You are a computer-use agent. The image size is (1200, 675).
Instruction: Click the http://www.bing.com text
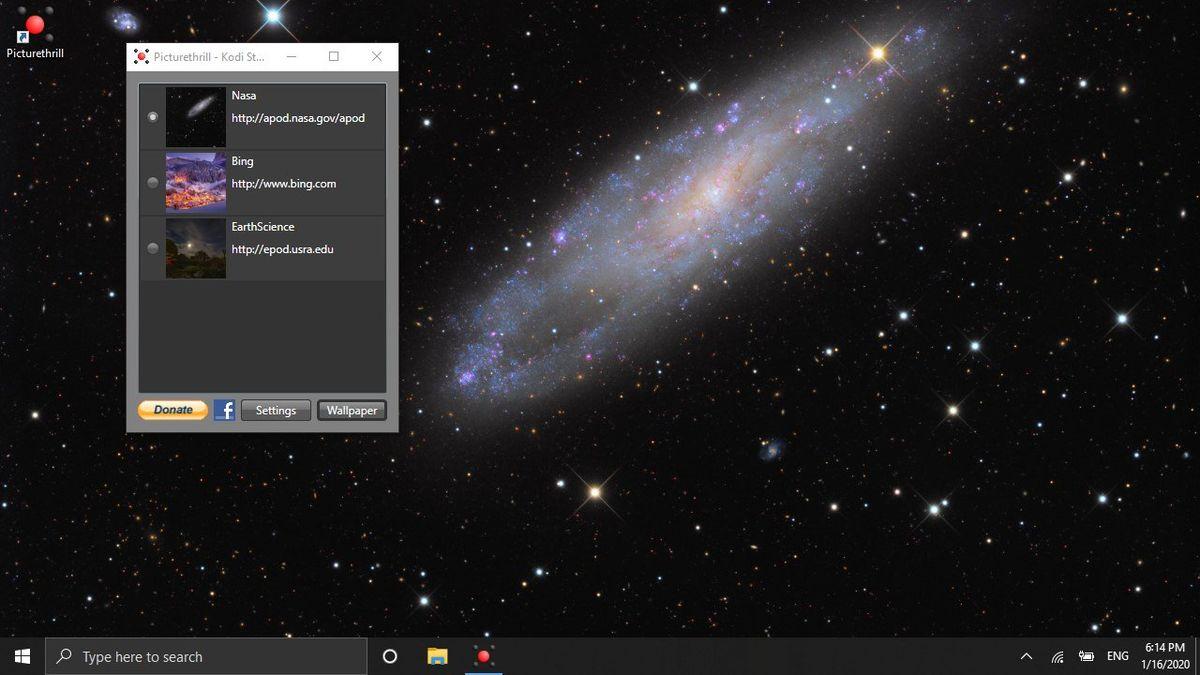pyautogui.click(x=284, y=184)
